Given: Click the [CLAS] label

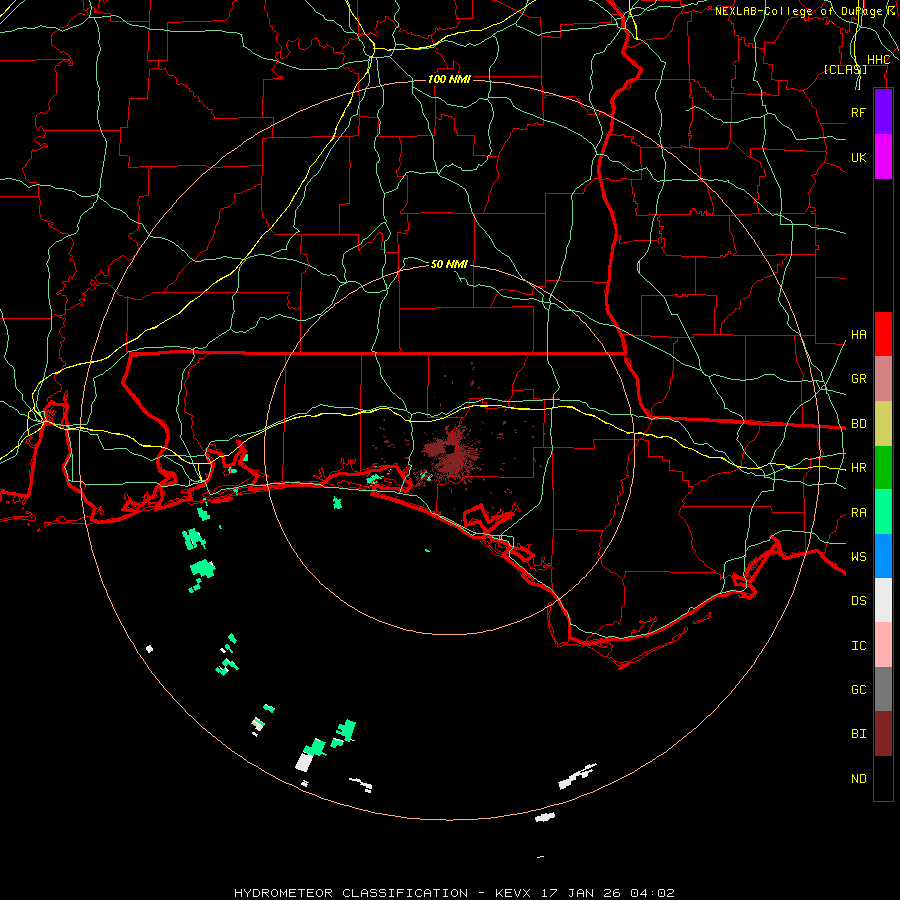Looking at the screenshot, I should tap(845, 69).
